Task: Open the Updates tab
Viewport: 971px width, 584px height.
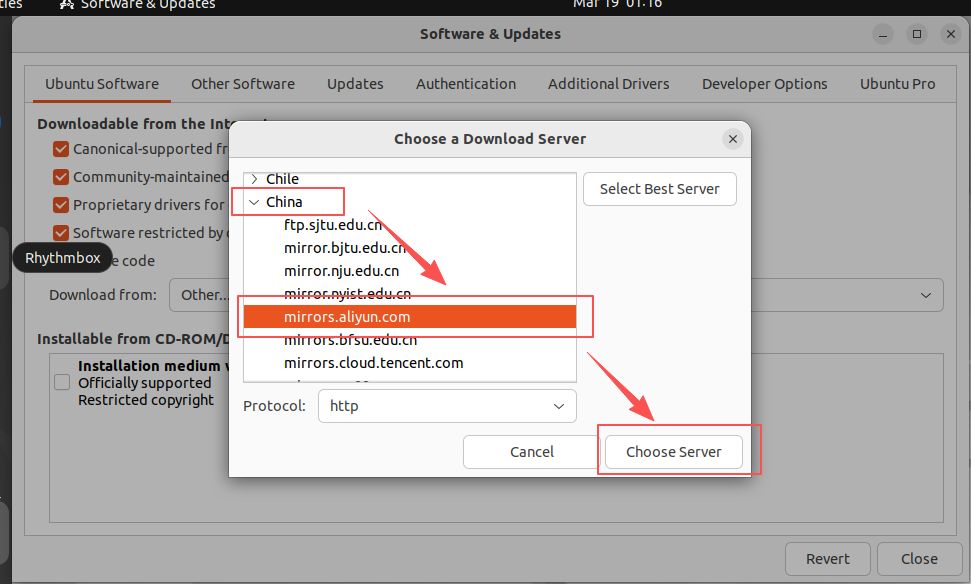Action: [355, 84]
